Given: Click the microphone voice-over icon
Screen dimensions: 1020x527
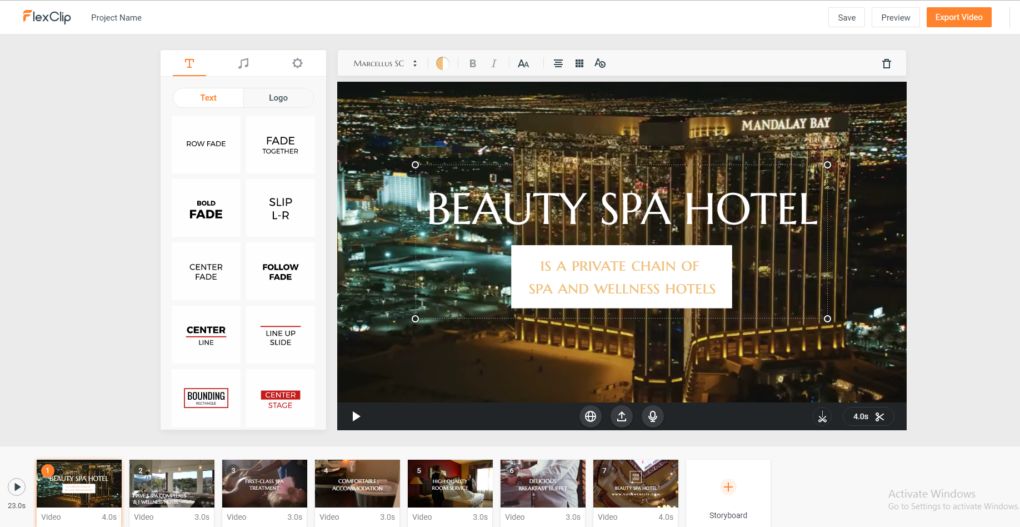Looking at the screenshot, I should [652, 416].
